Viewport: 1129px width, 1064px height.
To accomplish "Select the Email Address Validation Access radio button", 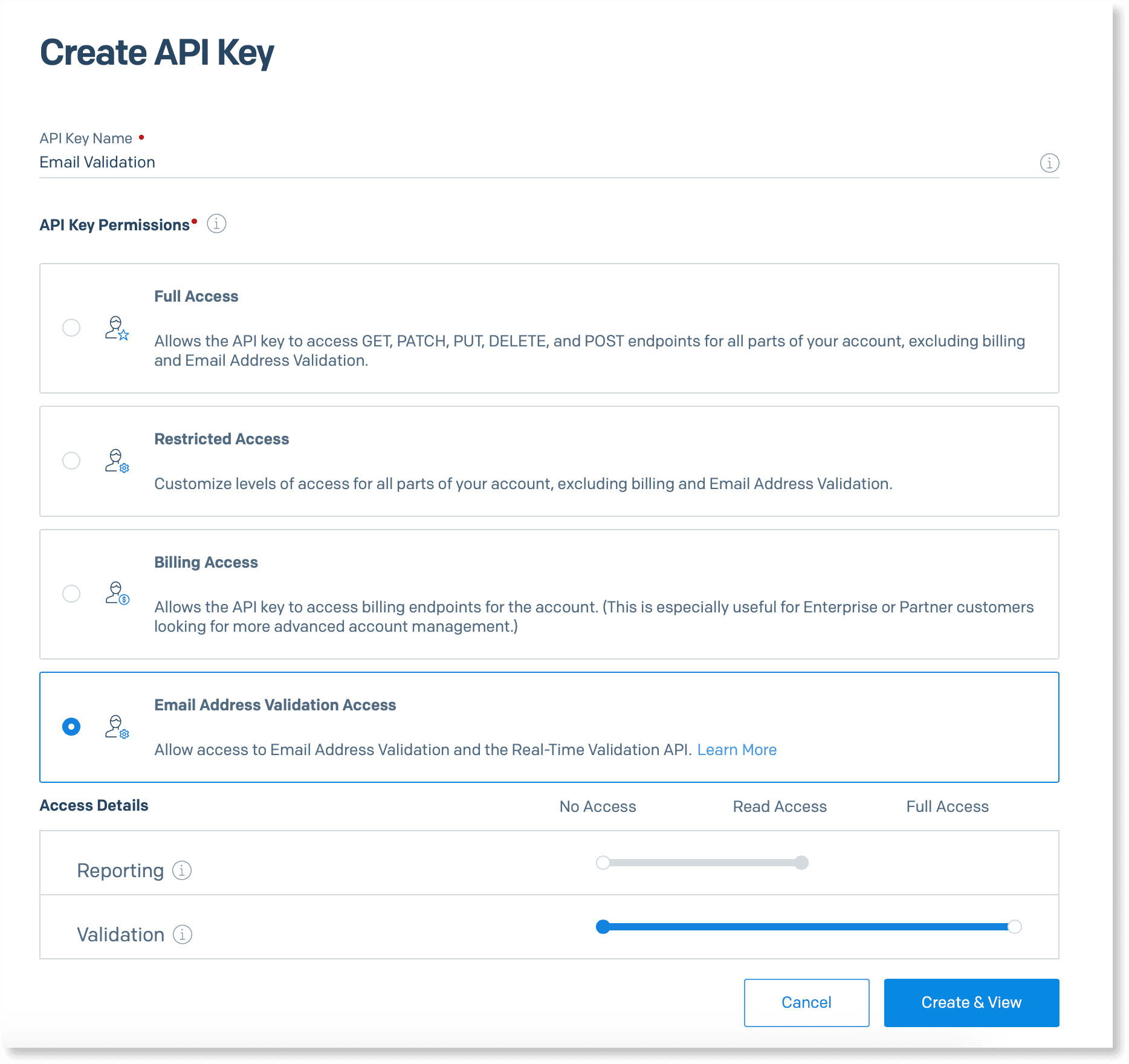I will [71, 727].
